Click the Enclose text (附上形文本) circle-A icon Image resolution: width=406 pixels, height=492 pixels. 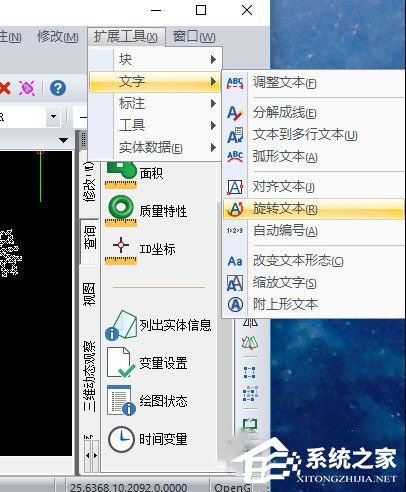(x=235, y=304)
